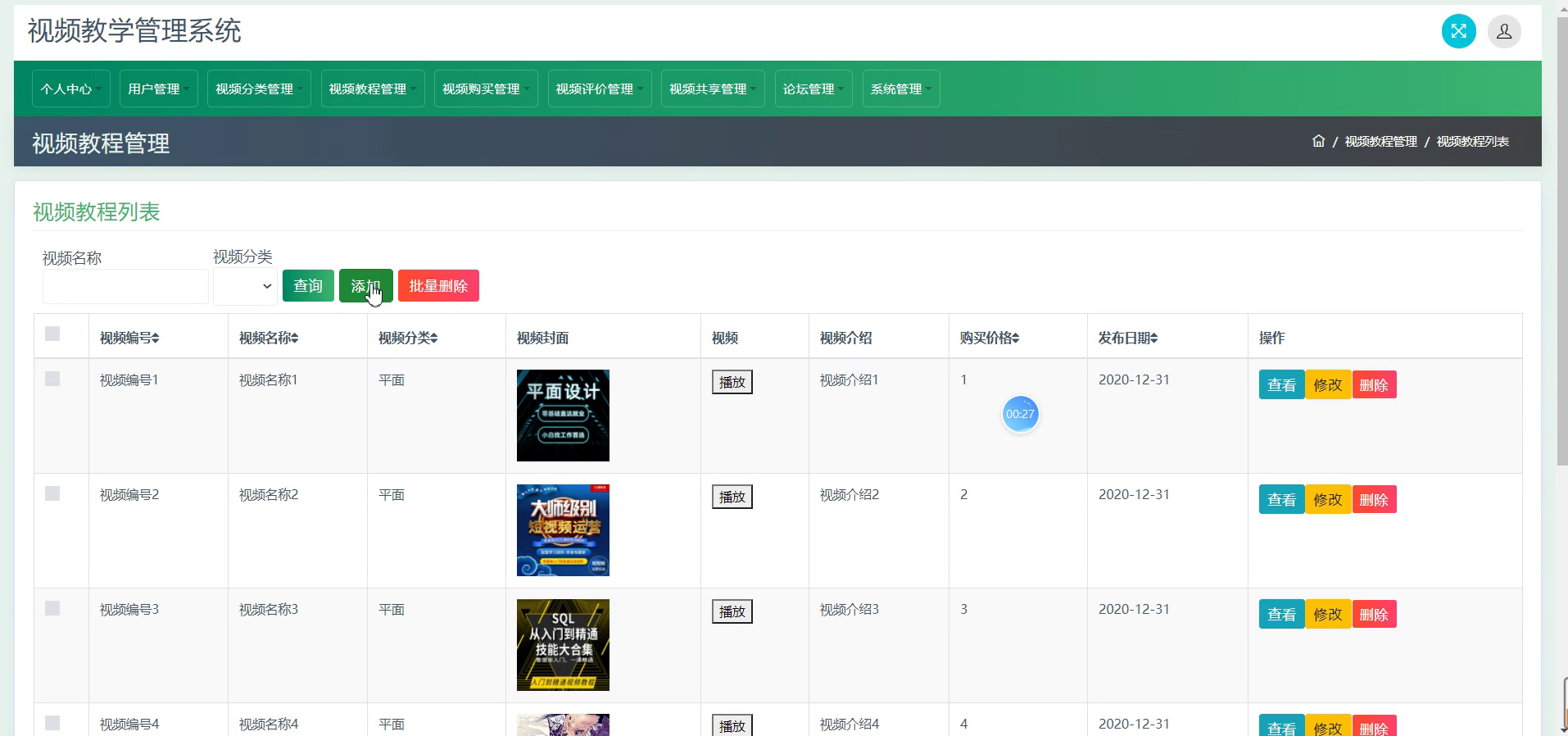Open the 视频分类 filter dropdown
The image size is (1568, 736).
[245, 286]
